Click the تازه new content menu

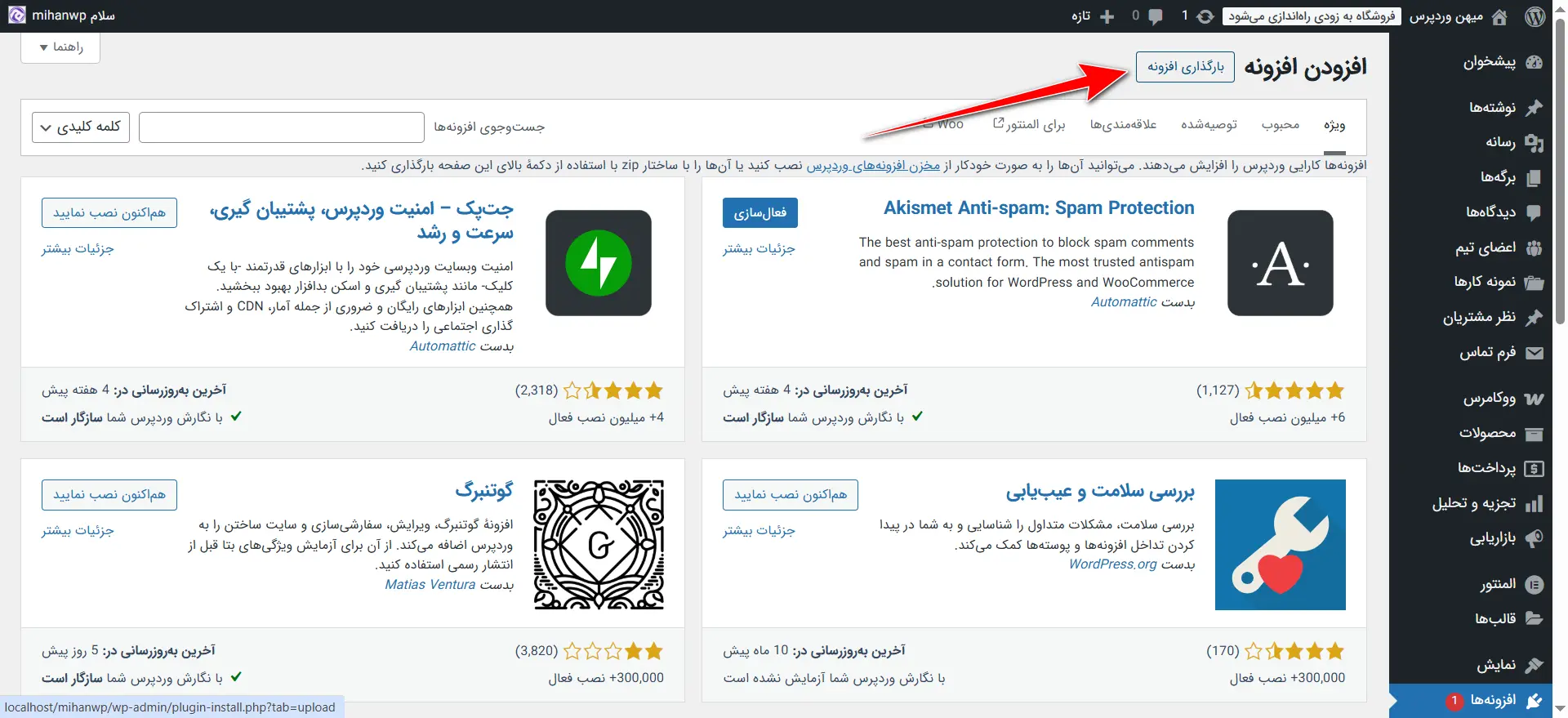(1094, 16)
